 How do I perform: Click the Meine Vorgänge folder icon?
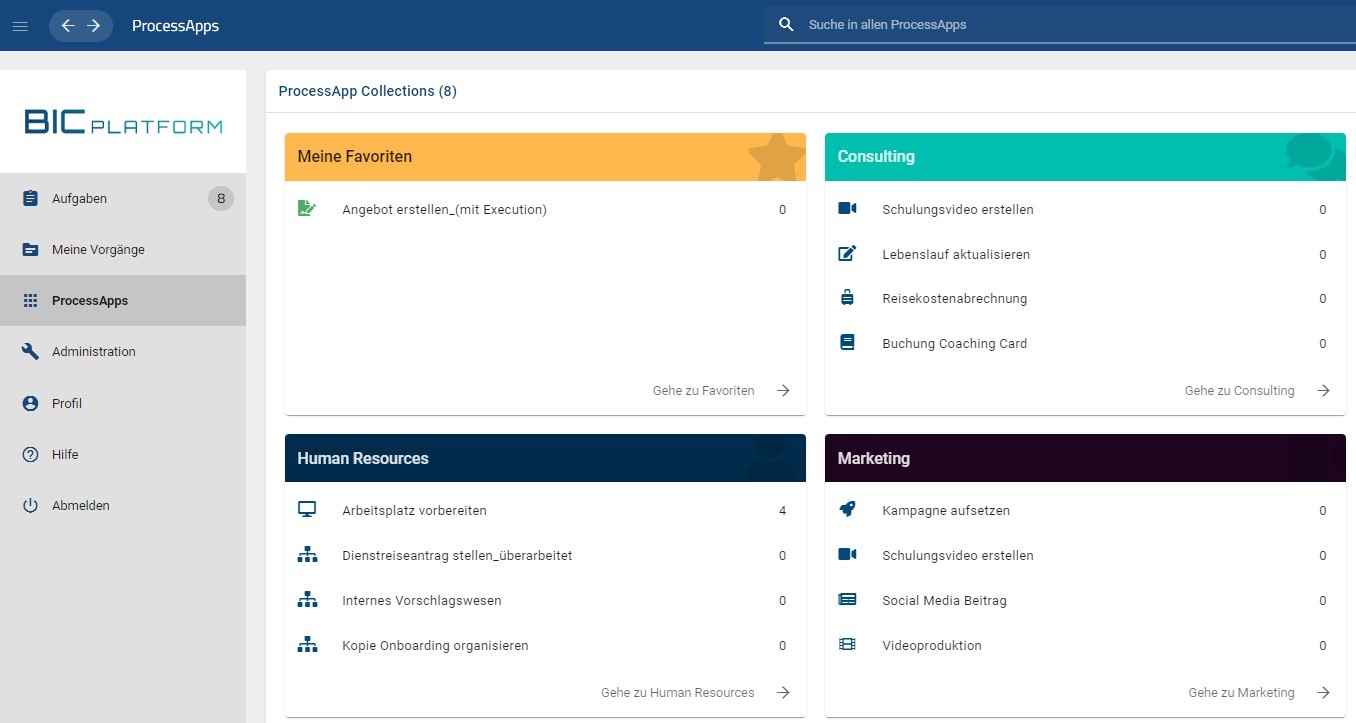pos(30,250)
